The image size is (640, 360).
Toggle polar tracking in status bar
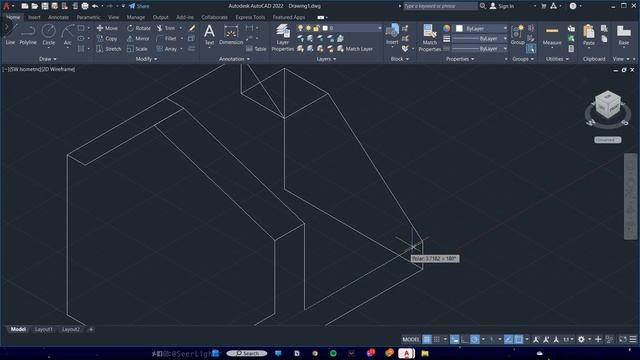pos(475,339)
